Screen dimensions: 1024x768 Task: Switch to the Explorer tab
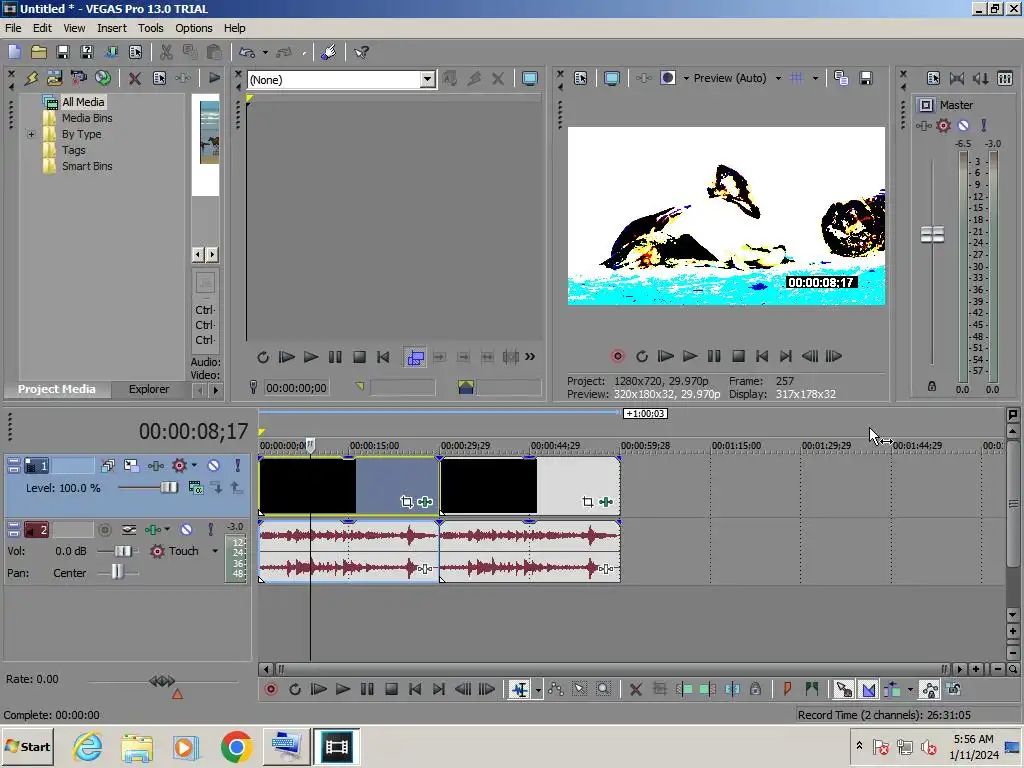pyautogui.click(x=149, y=389)
